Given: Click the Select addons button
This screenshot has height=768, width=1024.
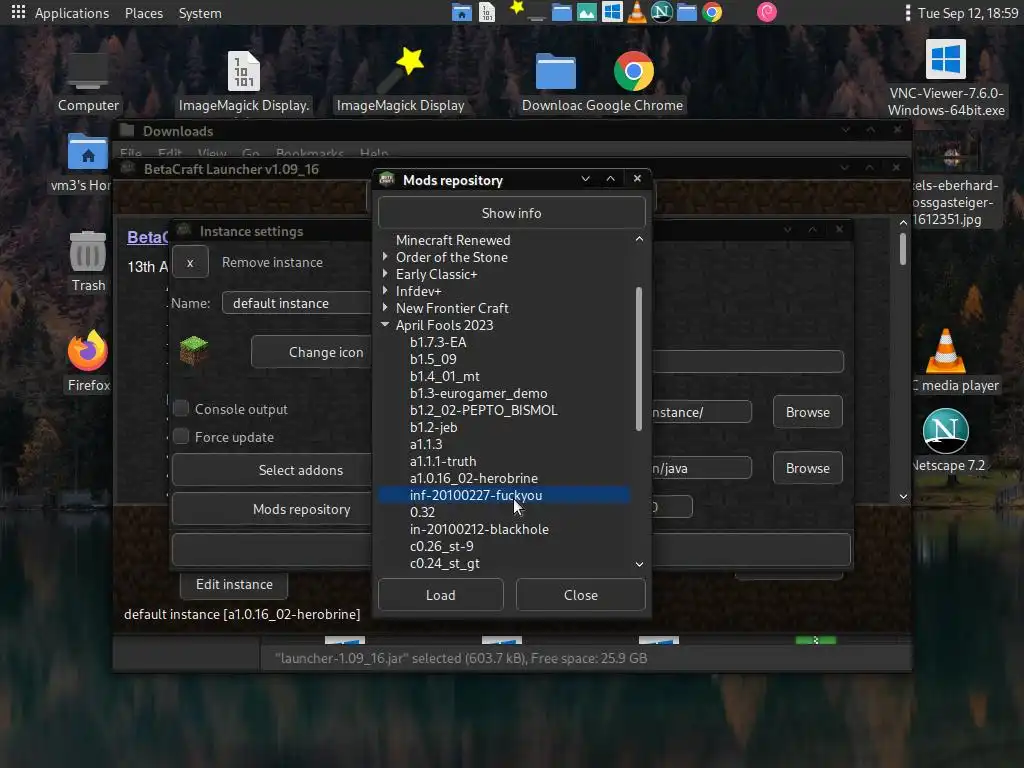Looking at the screenshot, I should 272,470.
